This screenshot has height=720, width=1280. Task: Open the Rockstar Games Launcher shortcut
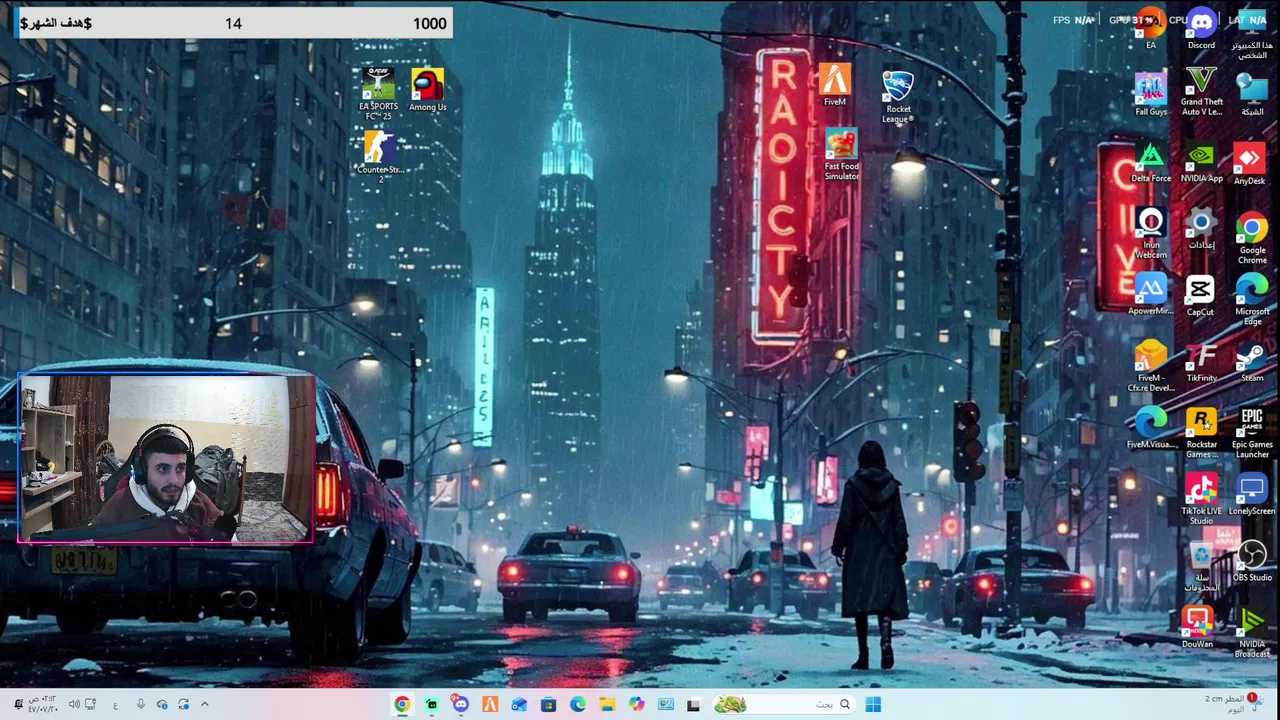pyautogui.click(x=1201, y=433)
